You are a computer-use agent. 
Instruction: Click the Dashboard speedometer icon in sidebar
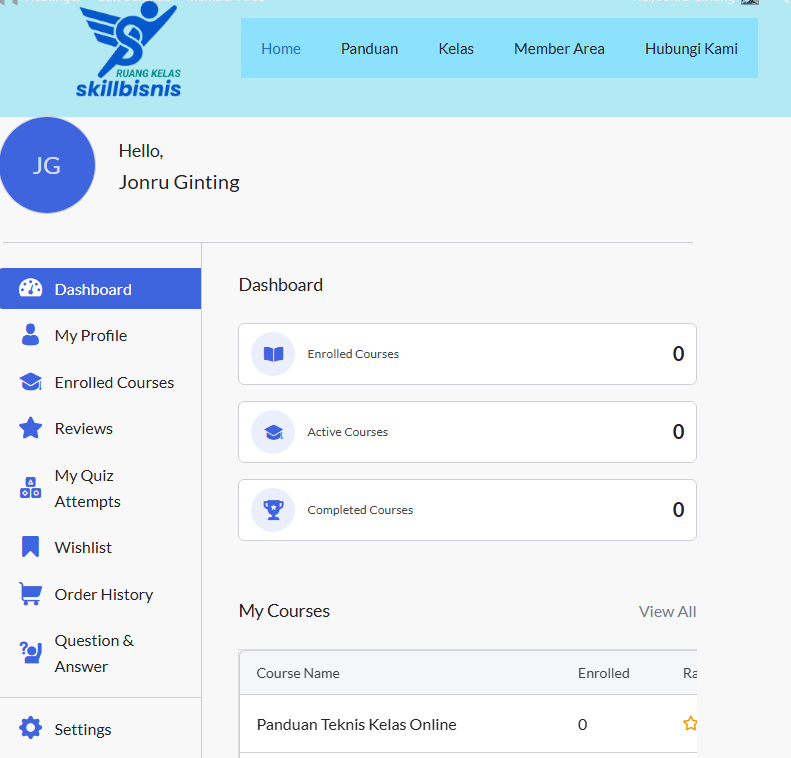coord(31,289)
